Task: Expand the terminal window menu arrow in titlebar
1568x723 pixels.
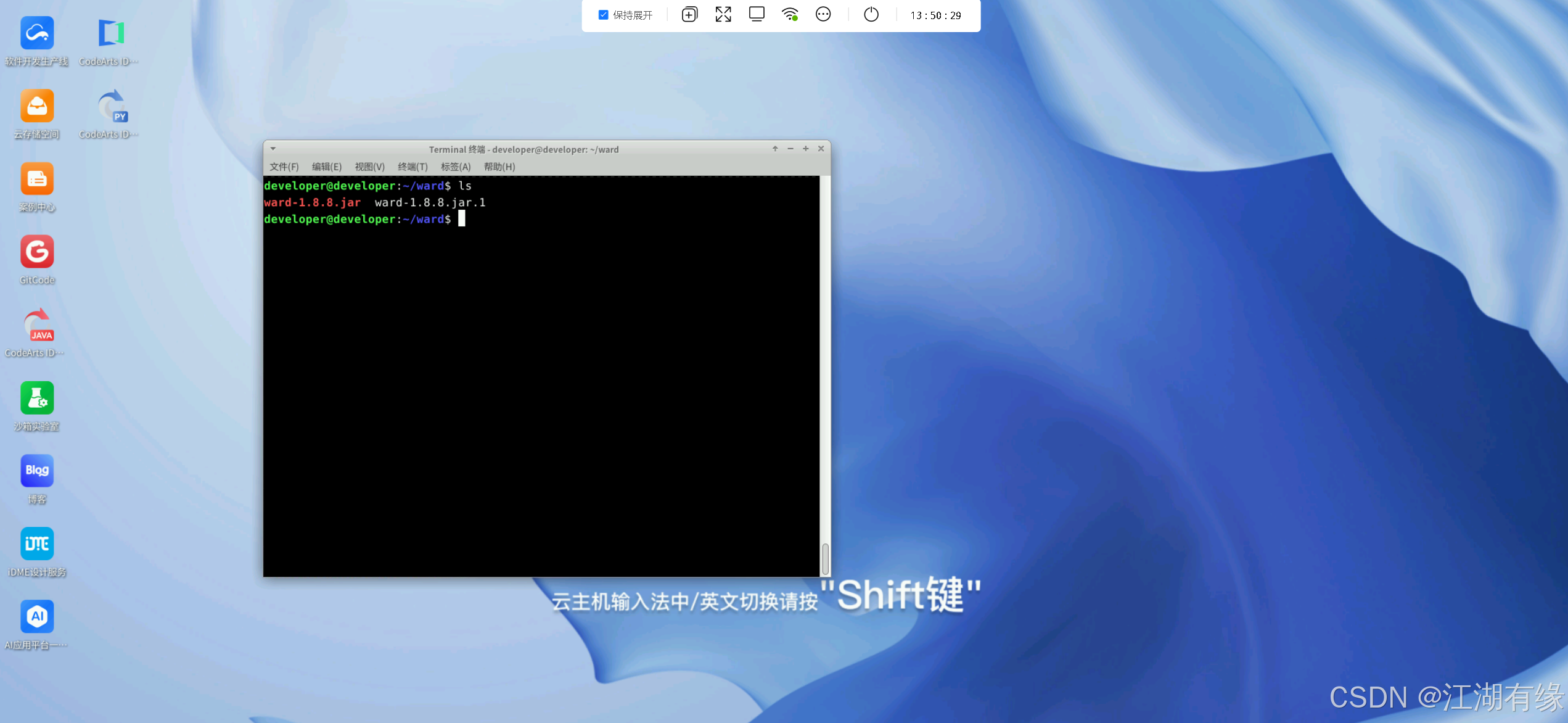Action: point(273,149)
